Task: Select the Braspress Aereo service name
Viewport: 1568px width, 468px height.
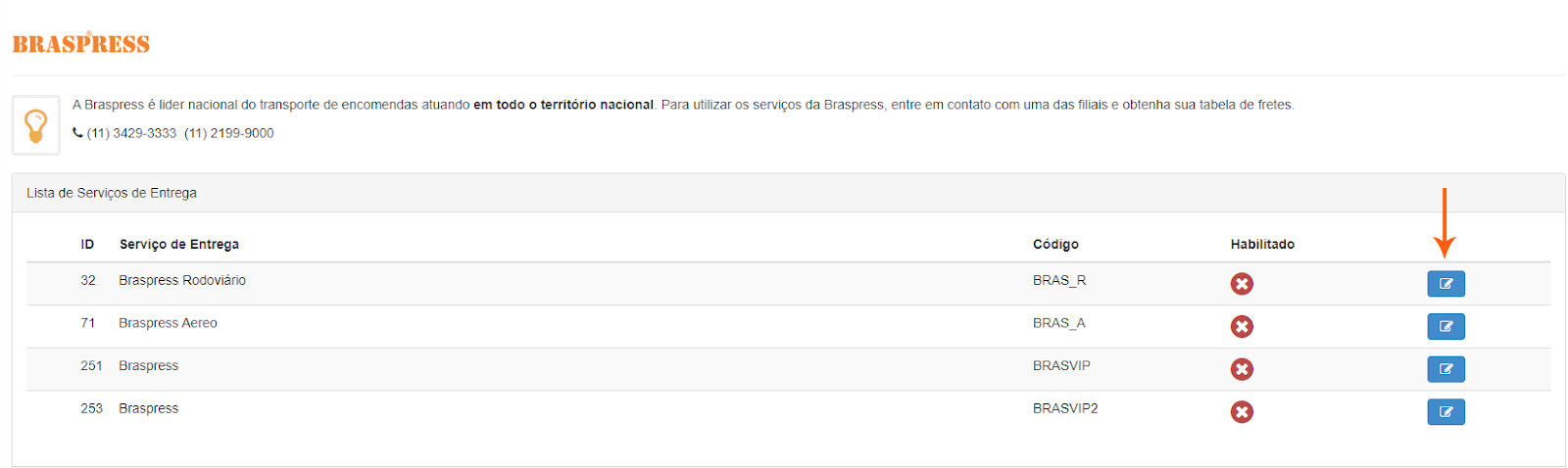Action: pos(168,323)
